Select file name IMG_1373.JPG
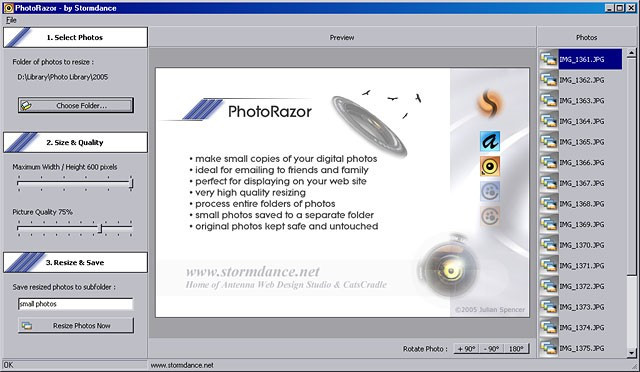 tap(582, 307)
